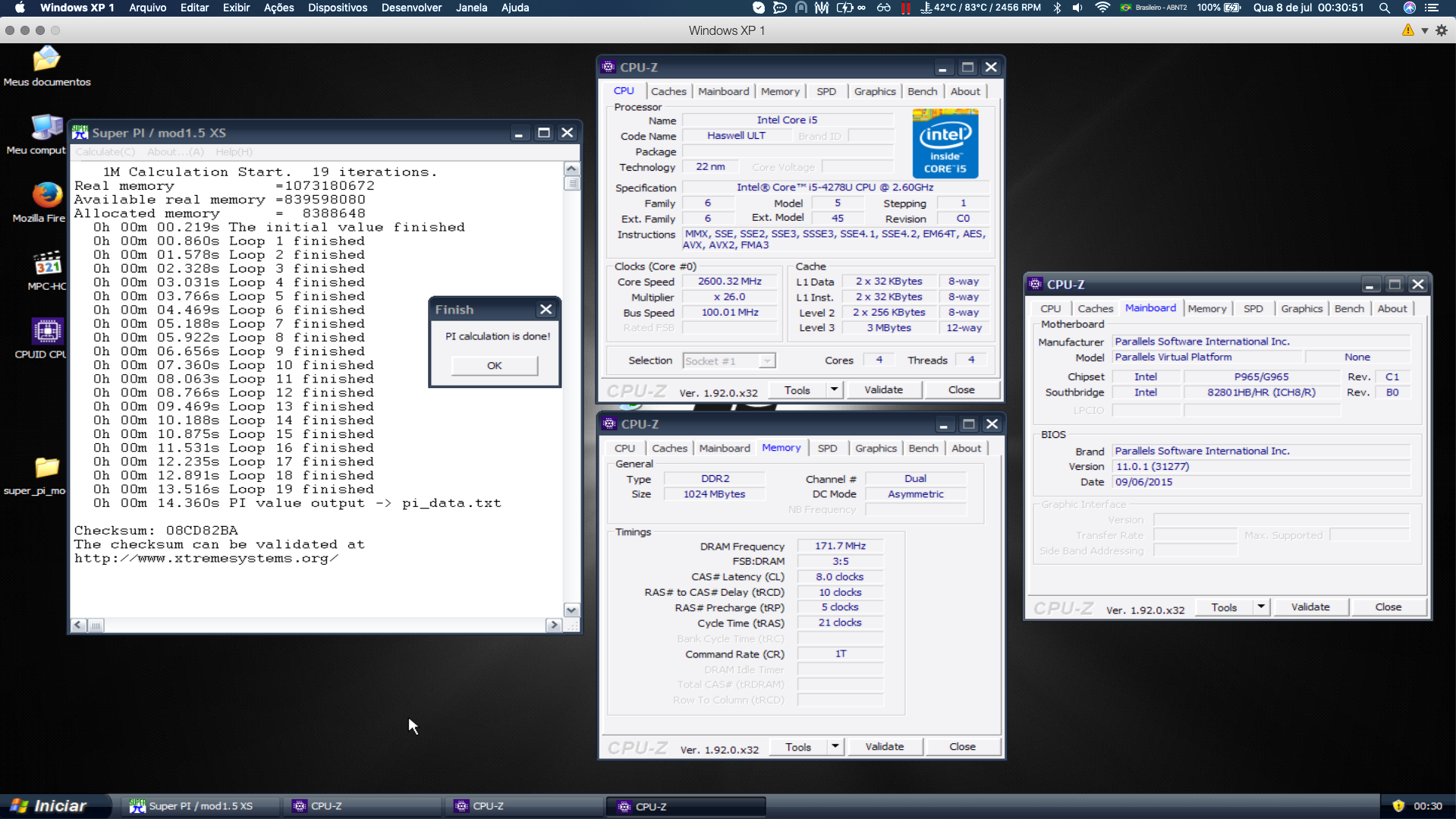Open the Ações menu

click(x=278, y=8)
